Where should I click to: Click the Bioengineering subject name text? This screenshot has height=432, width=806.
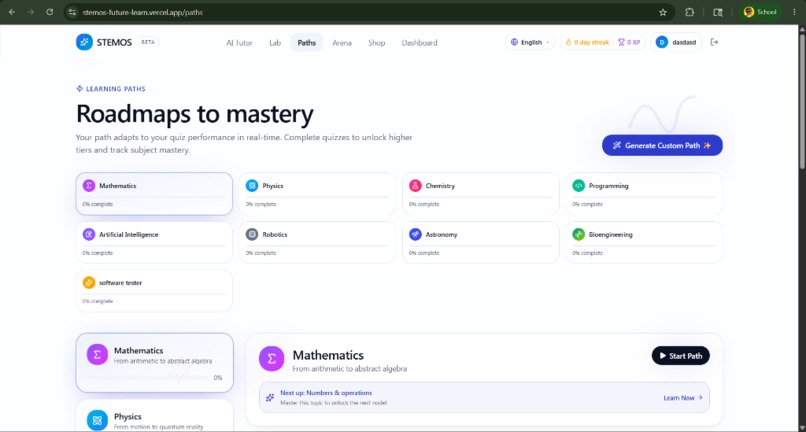click(611, 235)
